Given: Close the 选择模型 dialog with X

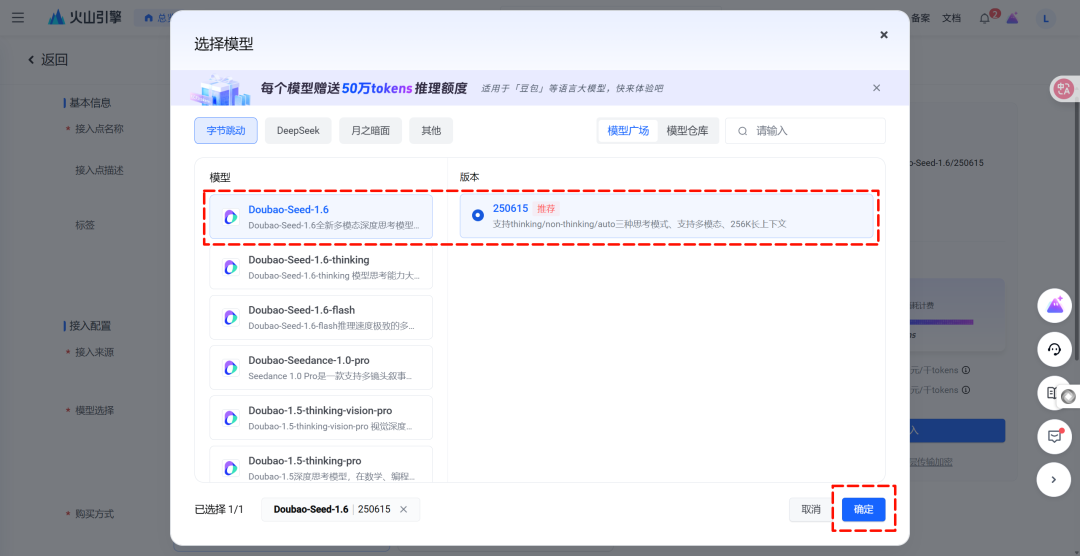Looking at the screenshot, I should pyautogui.click(x=884, y=35).
